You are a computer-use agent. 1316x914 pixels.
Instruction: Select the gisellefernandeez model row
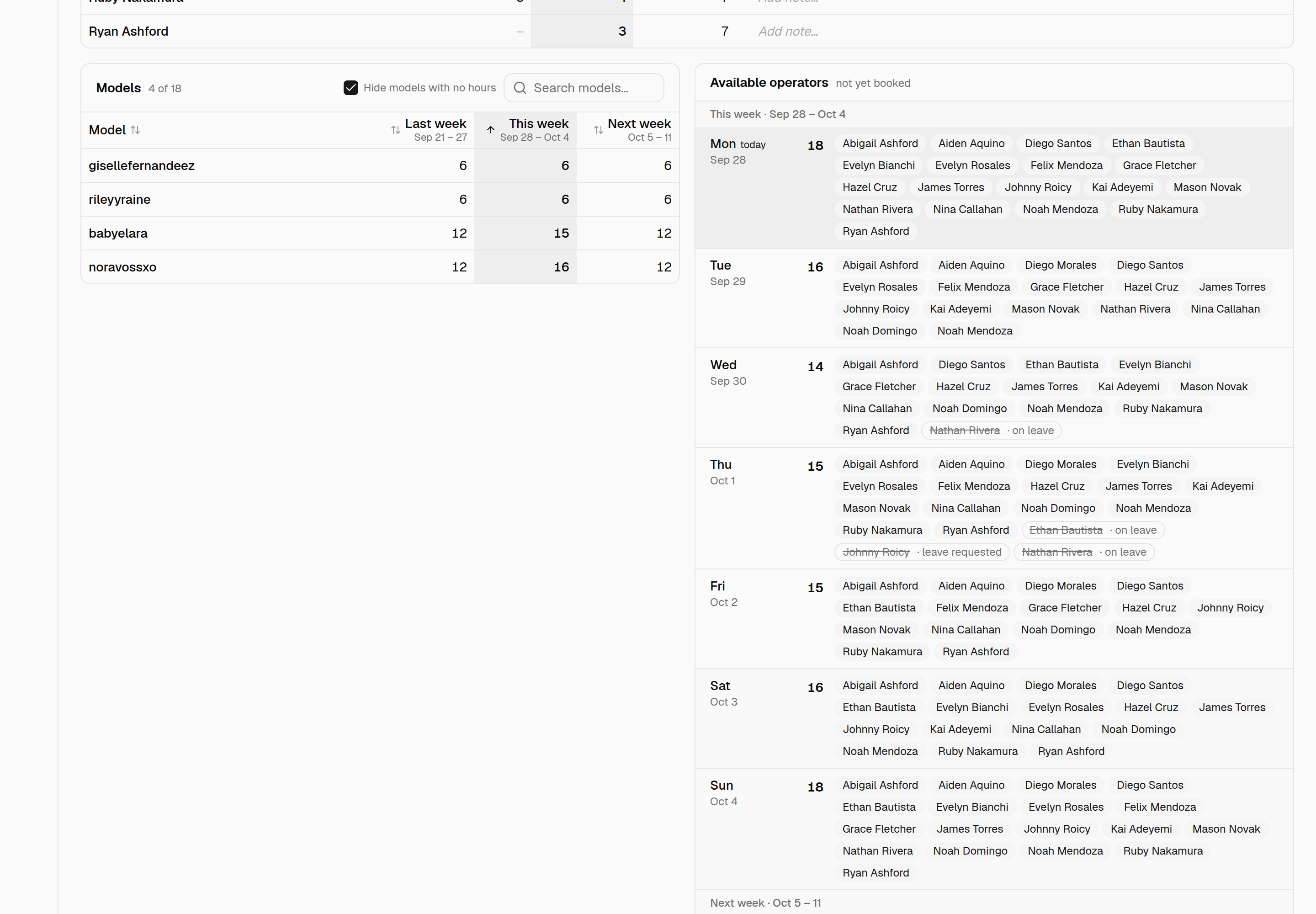(x=380, y=165)
